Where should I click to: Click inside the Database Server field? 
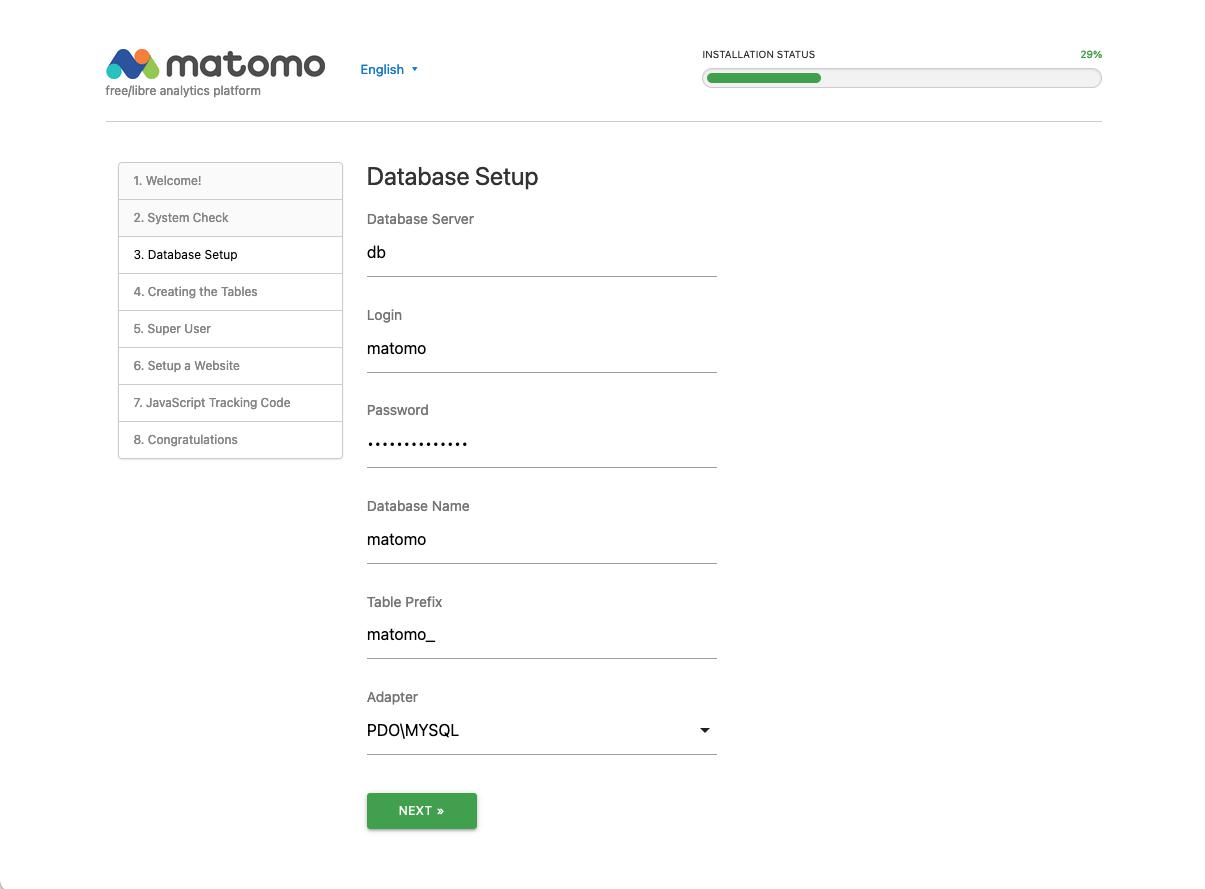[x=540, y=253]
